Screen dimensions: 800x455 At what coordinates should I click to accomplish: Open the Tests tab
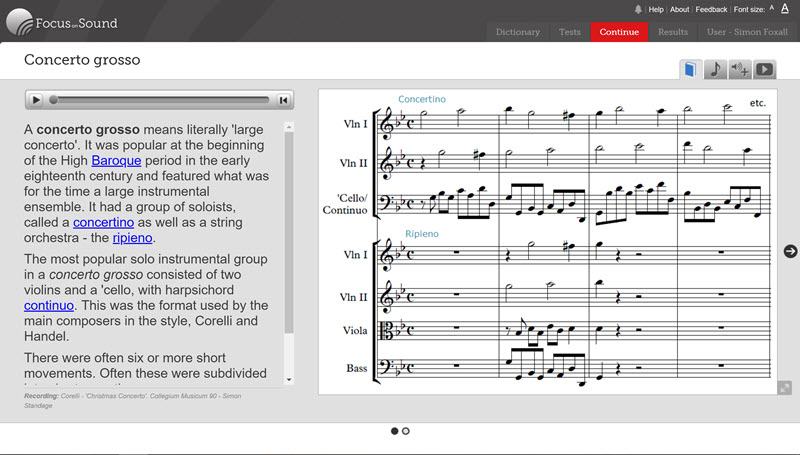[x=569, y=32]
